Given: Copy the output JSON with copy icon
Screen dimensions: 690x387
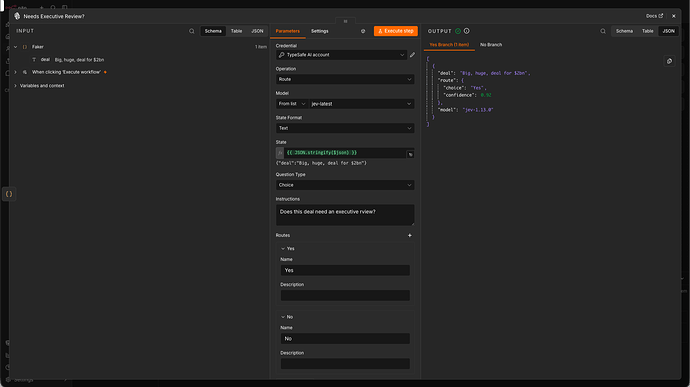Looking at the screenshot, I should [669, 61].
